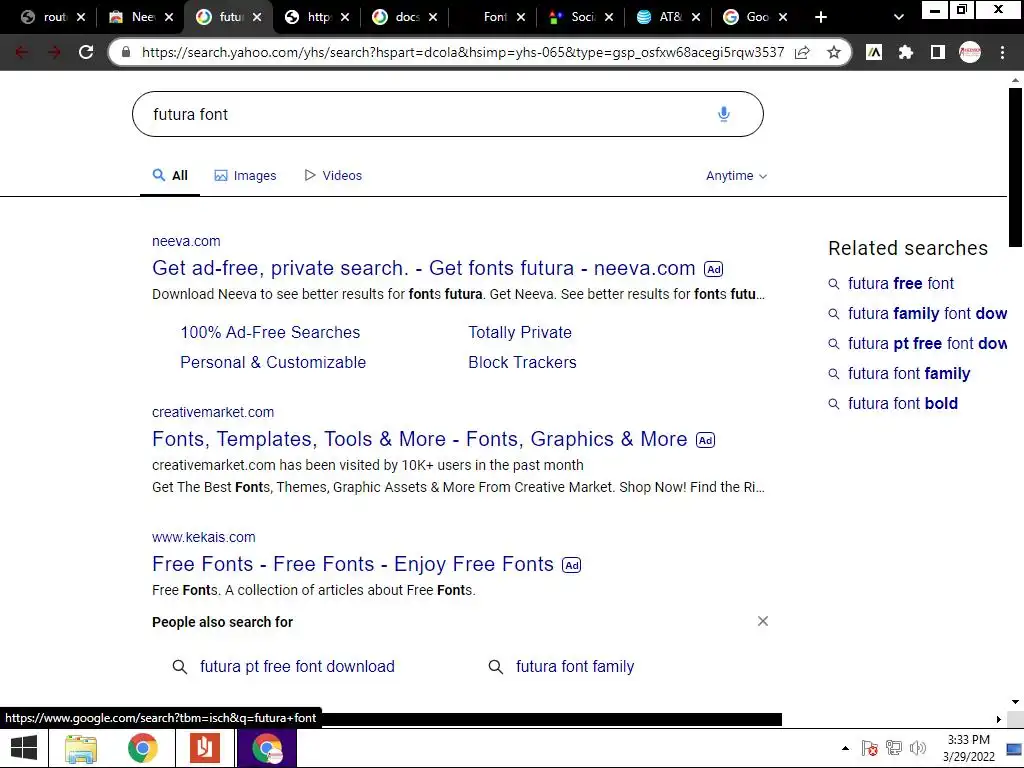Open the 'Personal & Customizable' sublink
Viewport: 1024px width, 768px height.
(273, 362)
